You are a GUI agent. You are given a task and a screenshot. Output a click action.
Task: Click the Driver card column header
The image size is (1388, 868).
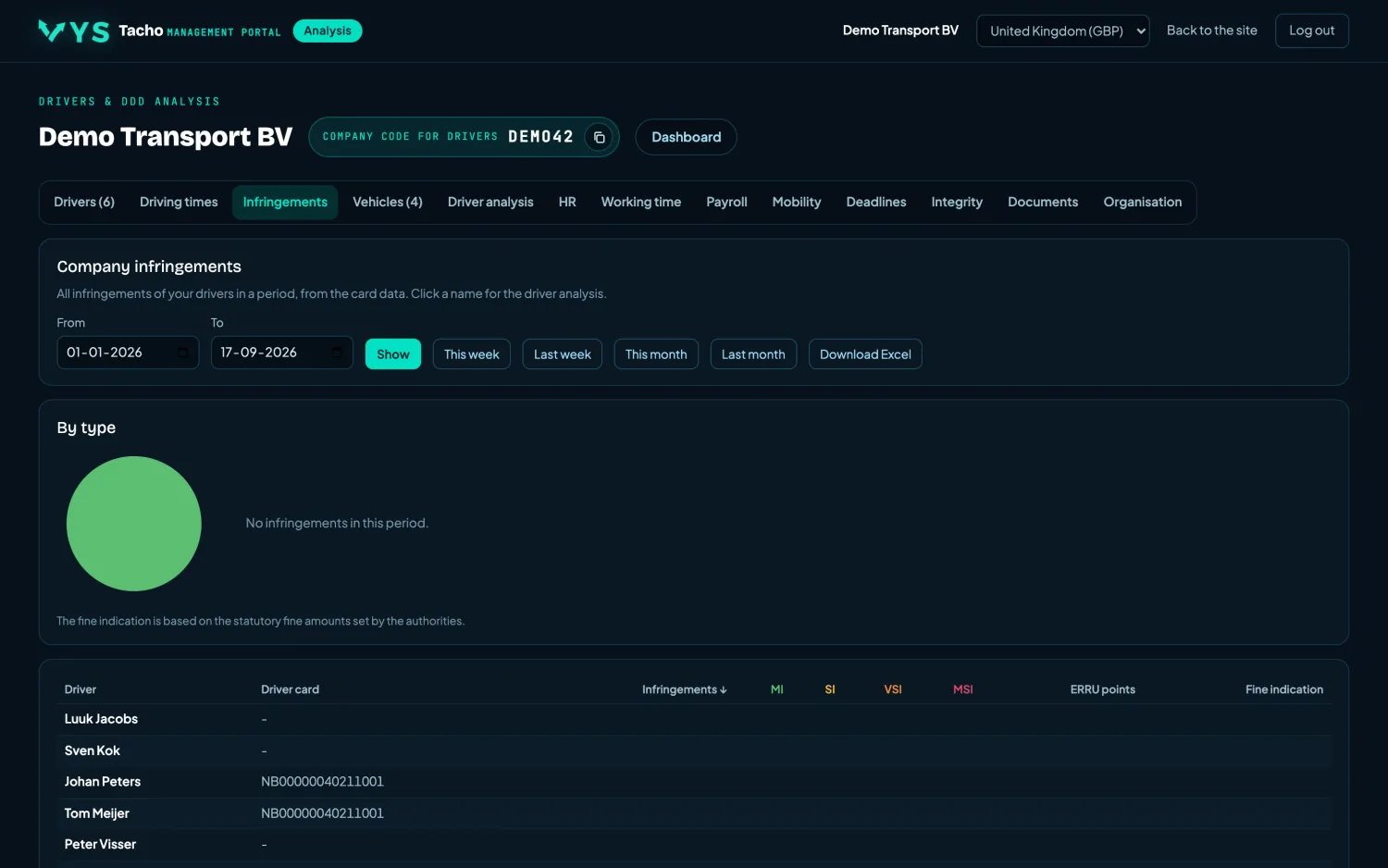point(290,689)
